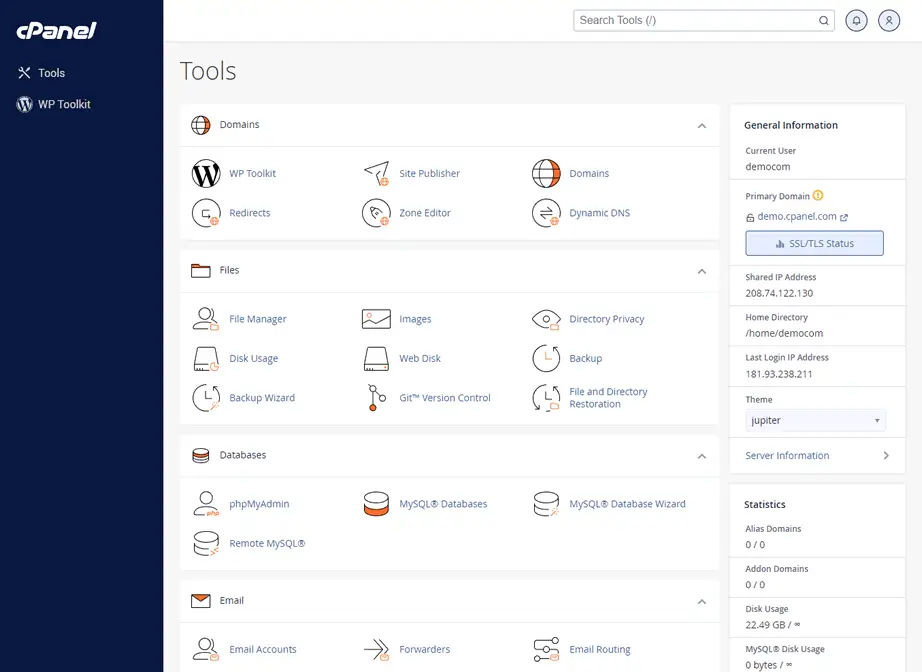Open the Email Accounts icon
The width and height of the screenshot is (922, 672).
(x=206, y=649)
